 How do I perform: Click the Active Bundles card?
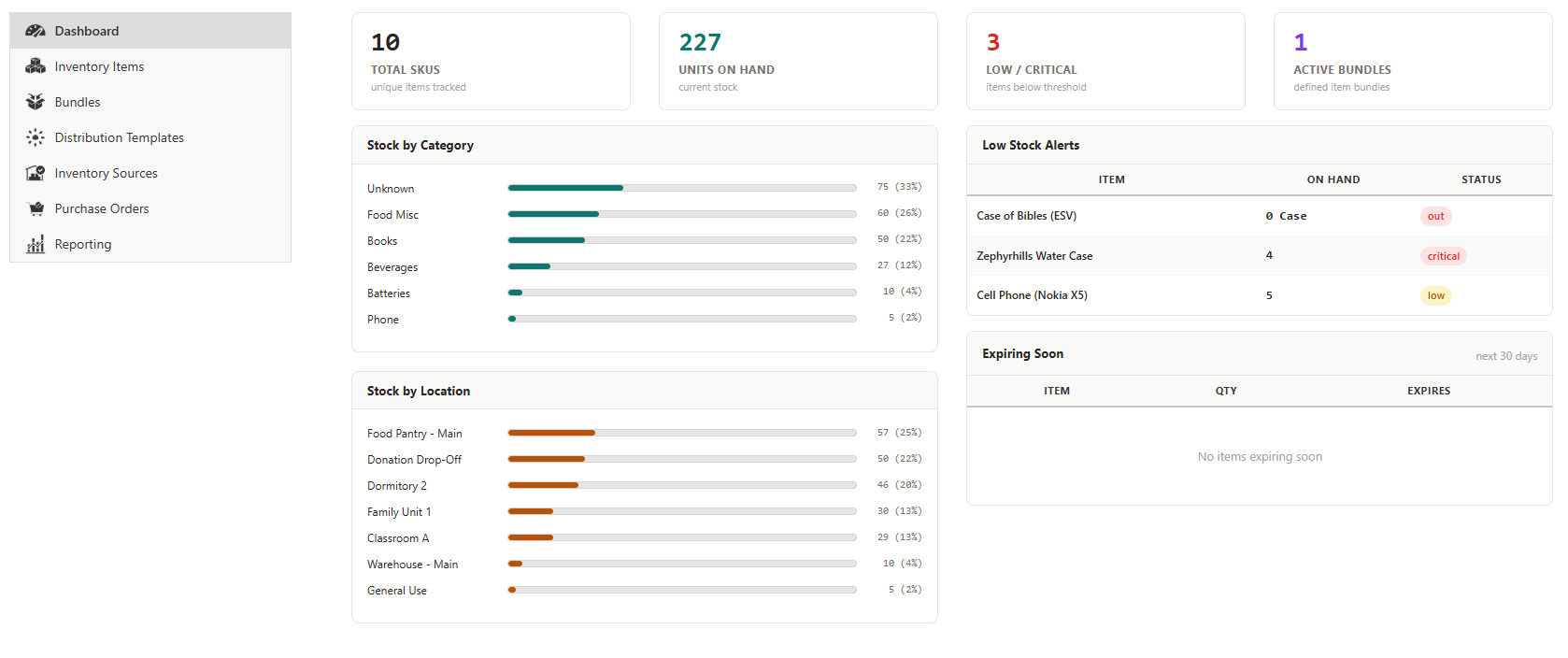tap(1413, 62)
